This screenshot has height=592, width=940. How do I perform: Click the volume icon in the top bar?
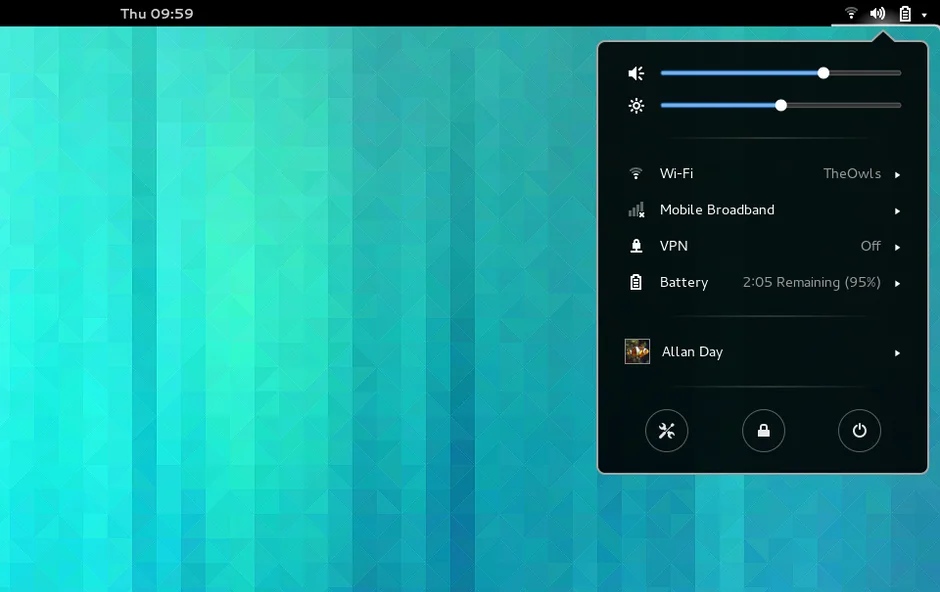[x=877, y=13]
